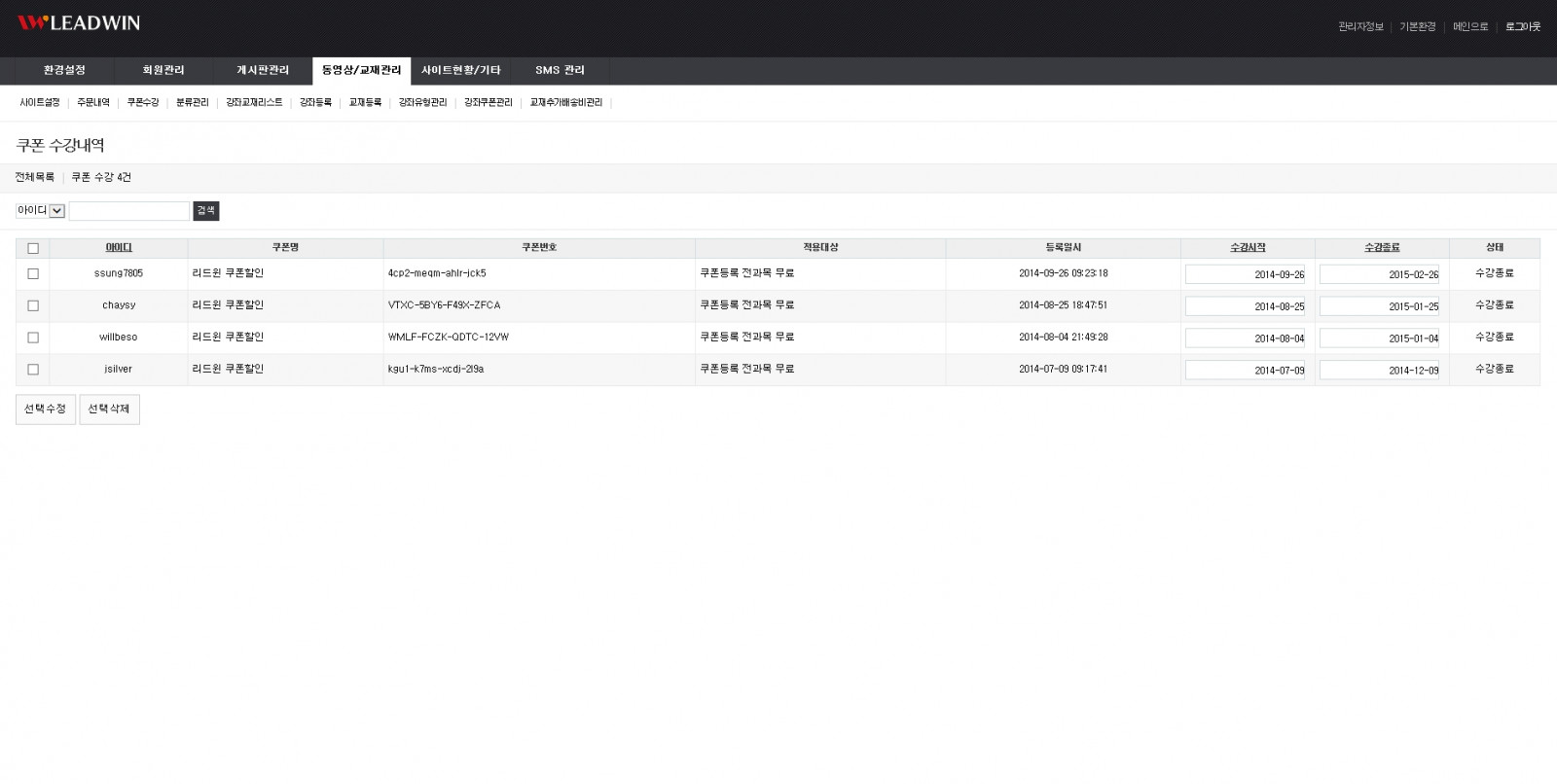
Task: Go to the 게시판관리 tab
Action: 263,70
